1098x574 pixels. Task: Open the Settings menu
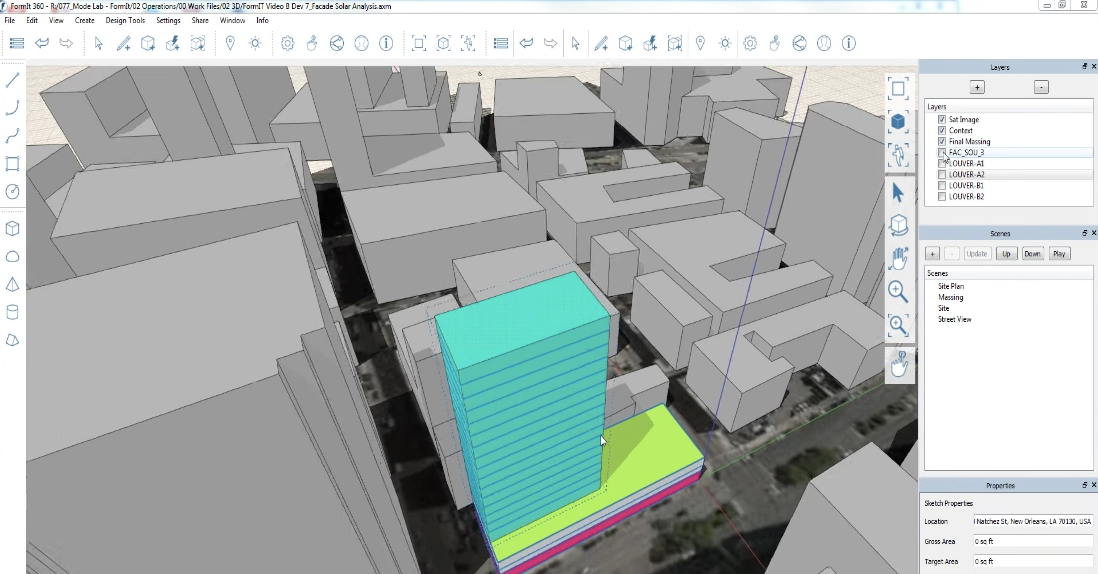pos(168,20)
